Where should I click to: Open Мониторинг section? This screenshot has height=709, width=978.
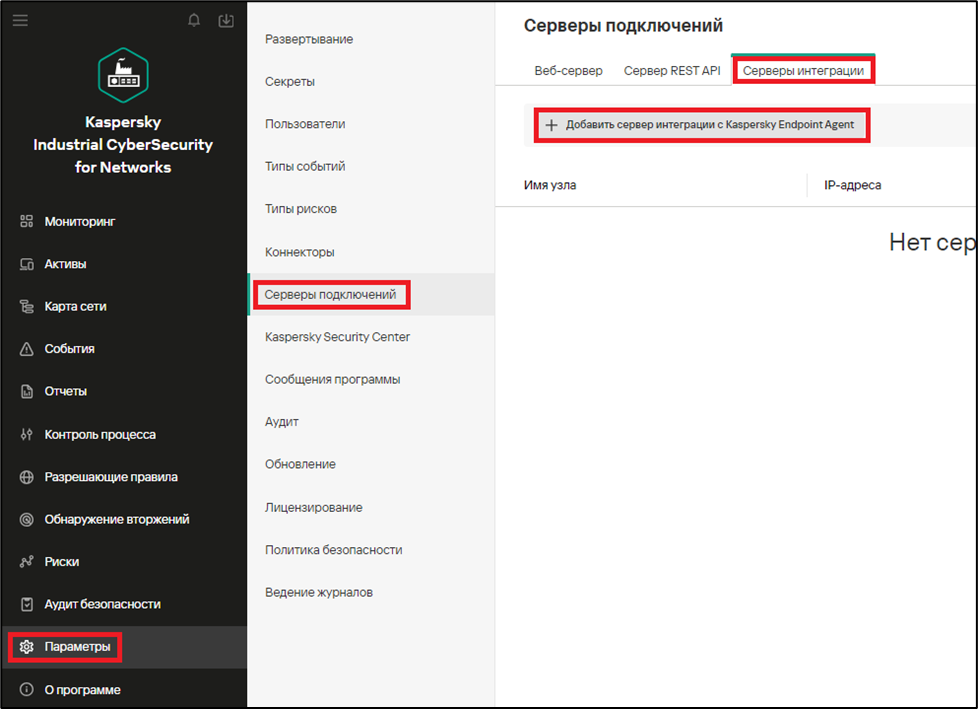tap(80, 221)
